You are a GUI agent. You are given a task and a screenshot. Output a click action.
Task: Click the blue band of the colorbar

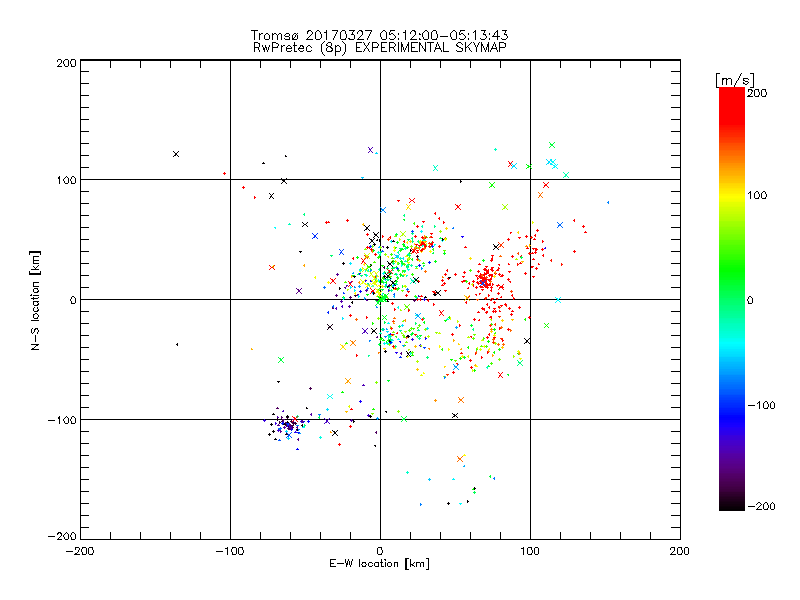(x=732, y=416)
